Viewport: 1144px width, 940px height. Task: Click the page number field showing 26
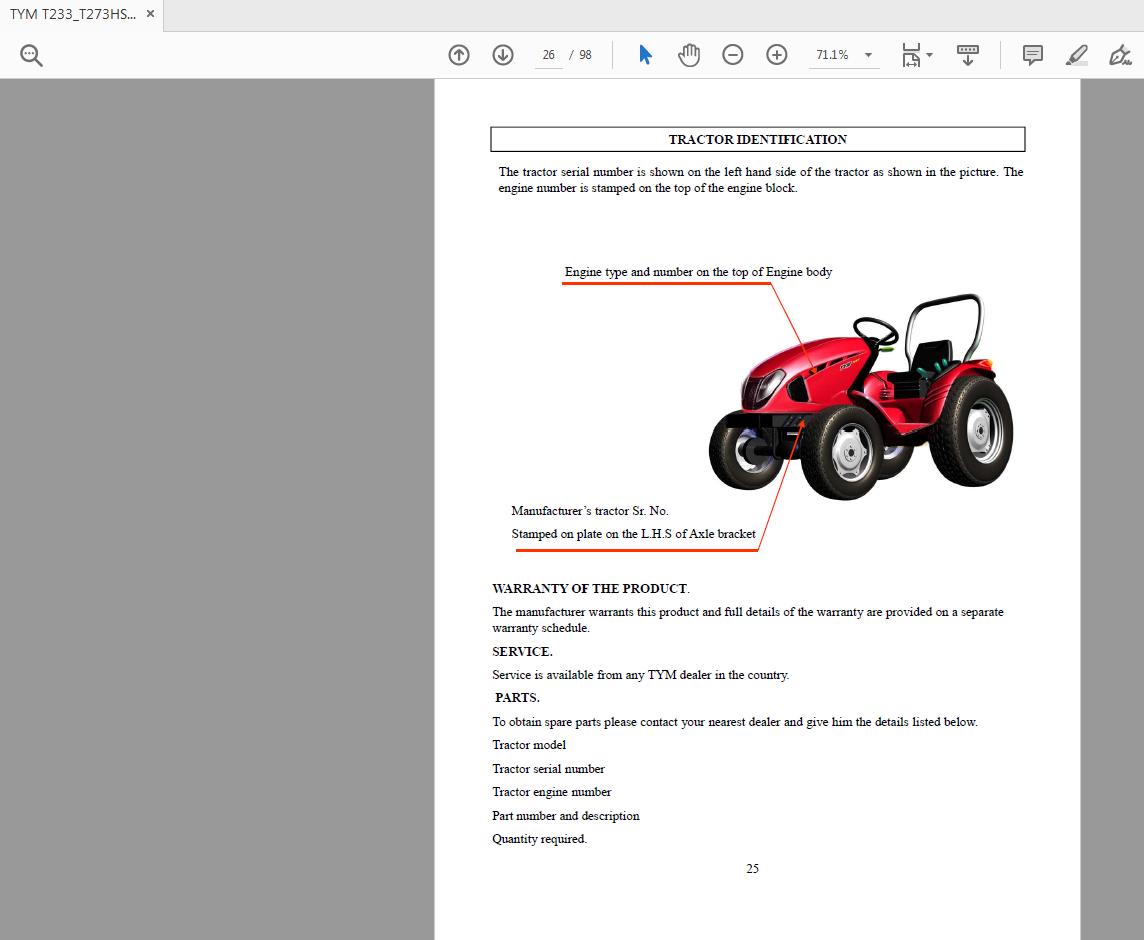tap(548, 55)
